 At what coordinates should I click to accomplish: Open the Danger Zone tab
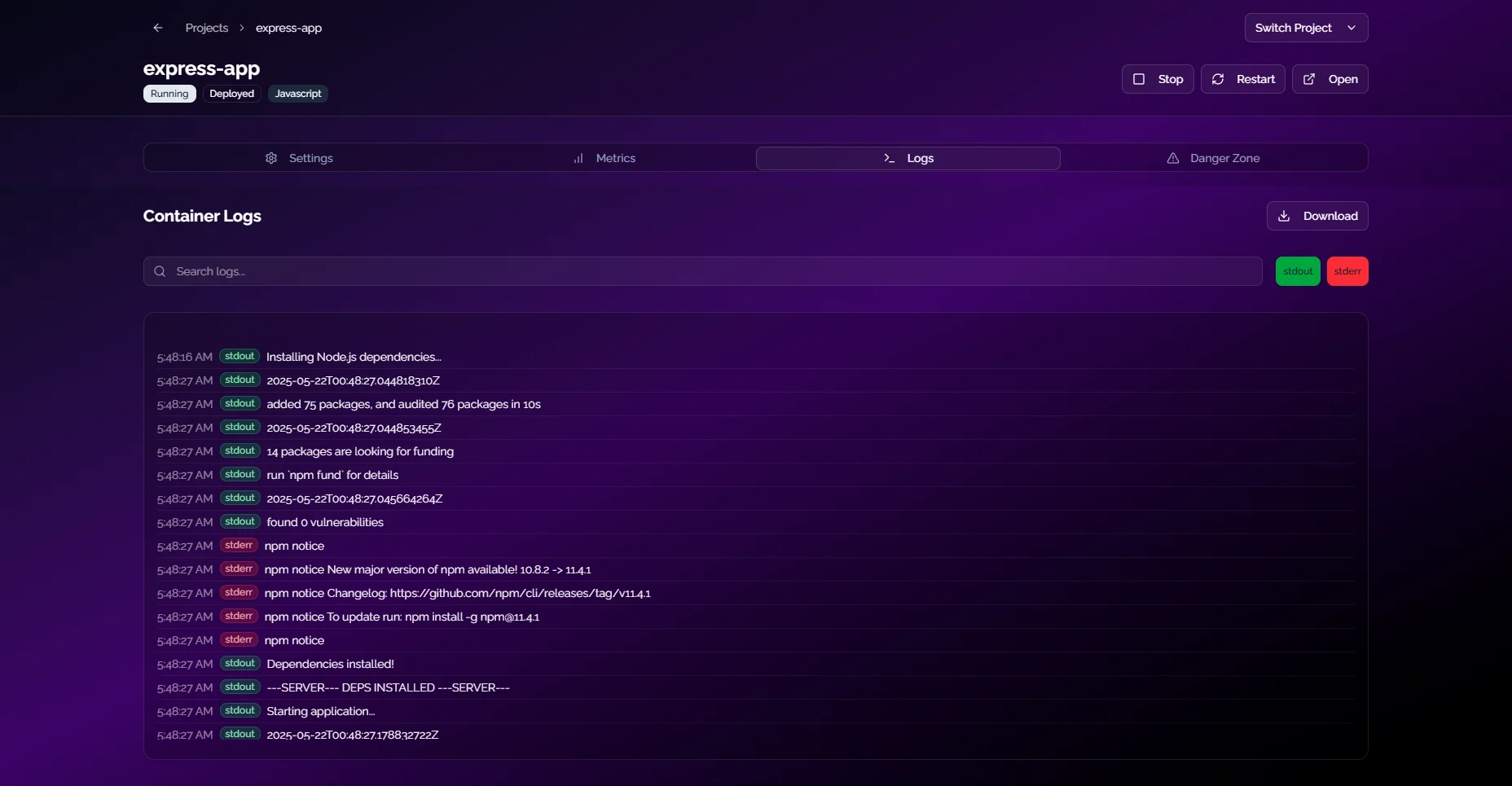coord(1223,158)
